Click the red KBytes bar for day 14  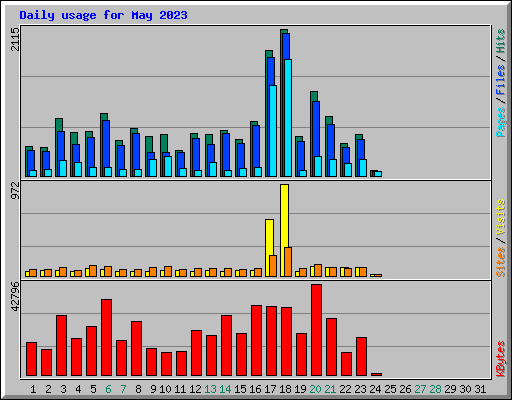click(x=226, y=345)
